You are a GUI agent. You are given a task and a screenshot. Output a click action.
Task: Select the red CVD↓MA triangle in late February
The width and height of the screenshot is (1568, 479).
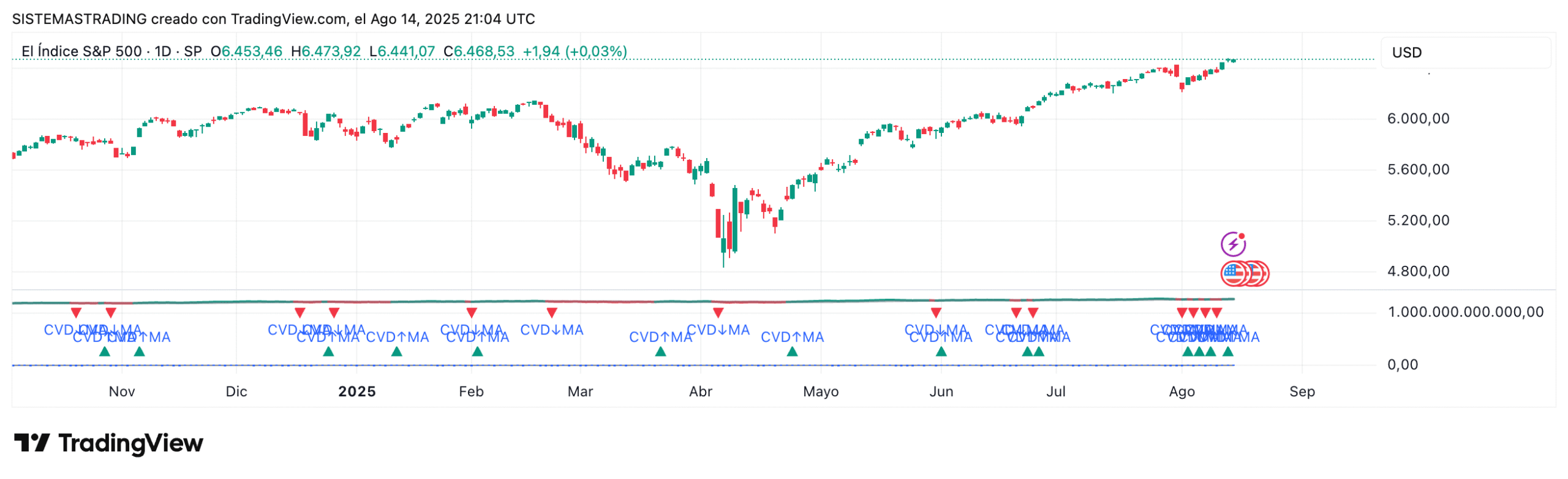pyautogui.click(x=551, y=313)
